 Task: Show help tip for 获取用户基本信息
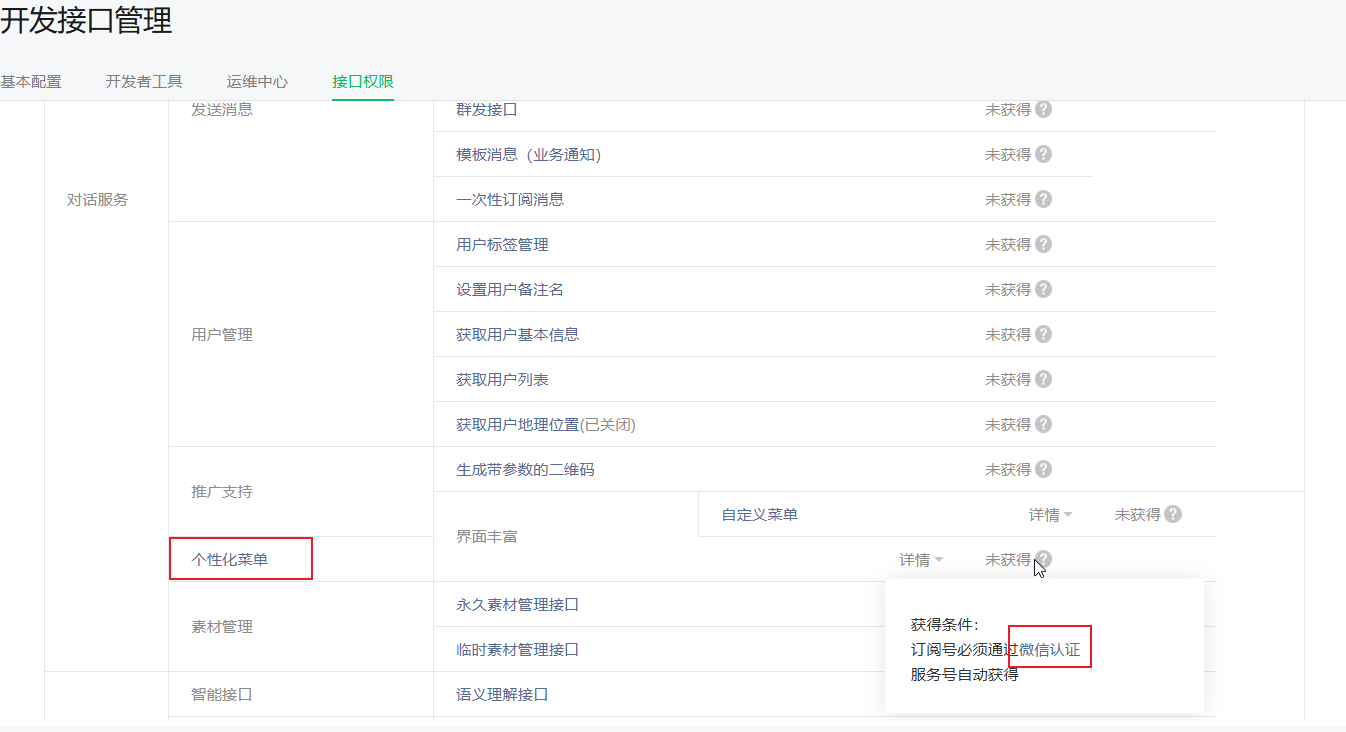point(1043,334)
